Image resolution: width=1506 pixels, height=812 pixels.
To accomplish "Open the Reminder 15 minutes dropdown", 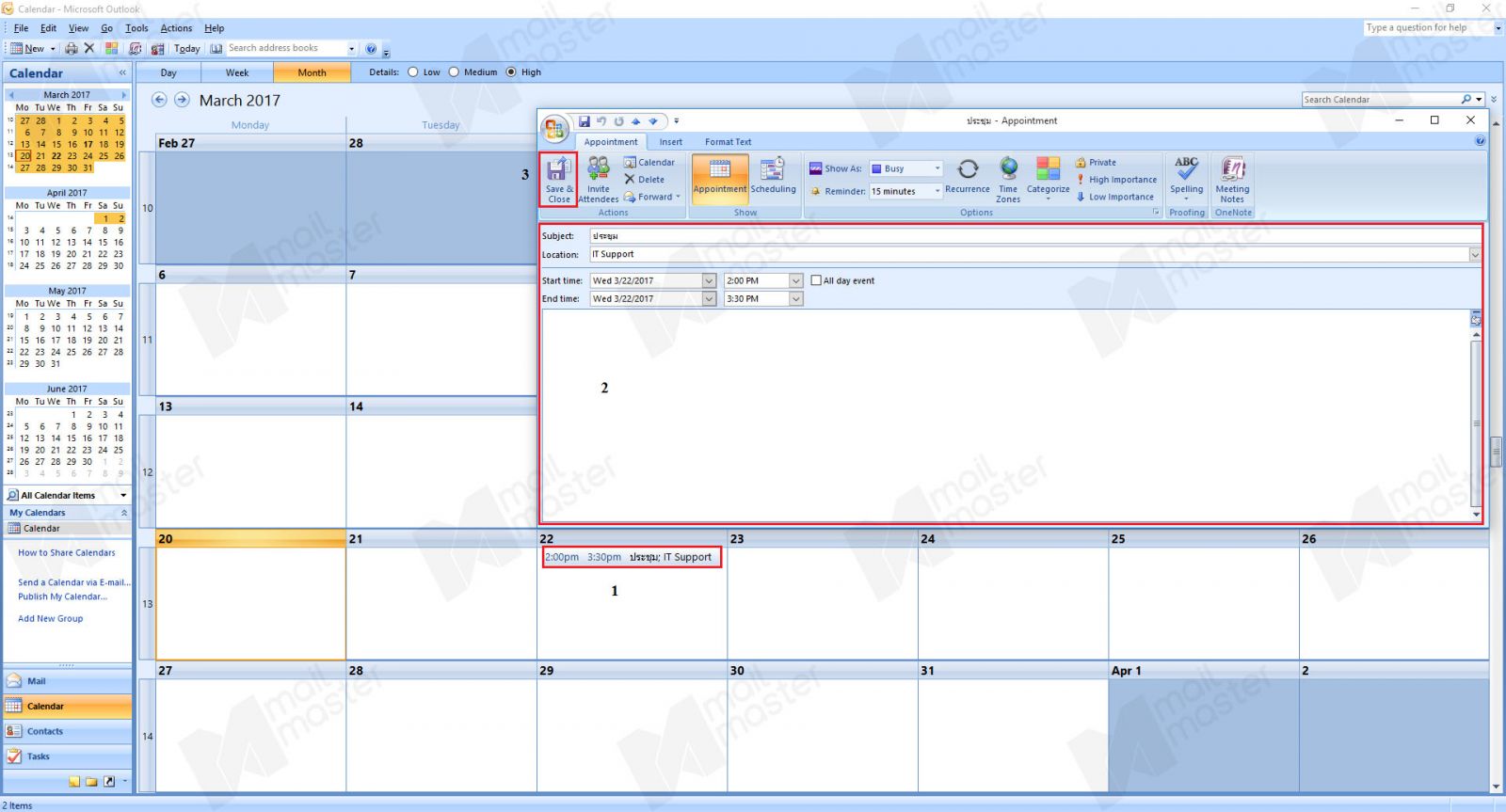I will click(937, 191).
